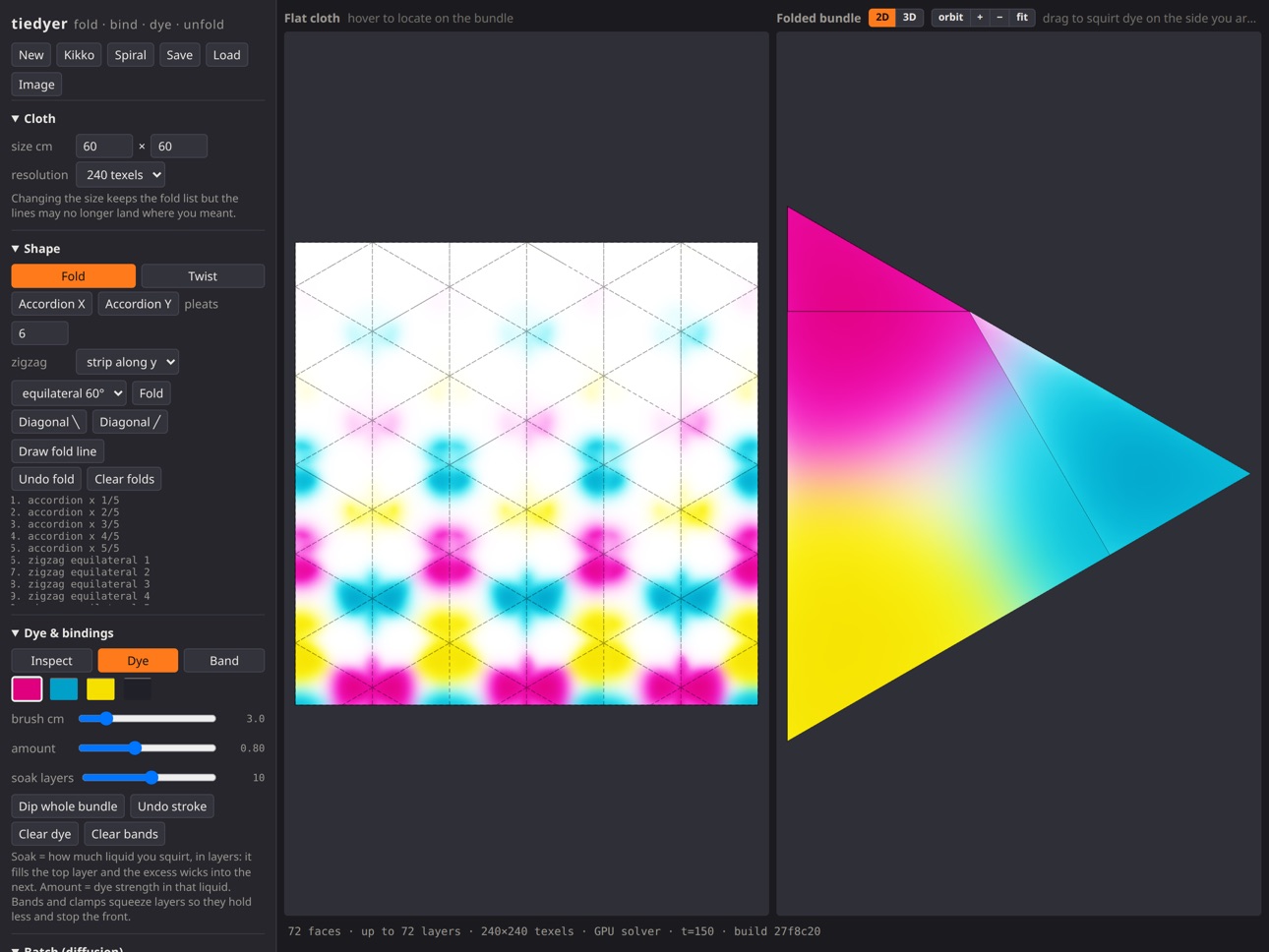This screenshot has width=1269, height=952.
Task: Switch folded bundle to 2D view
Action: click(x=882, y=18)
